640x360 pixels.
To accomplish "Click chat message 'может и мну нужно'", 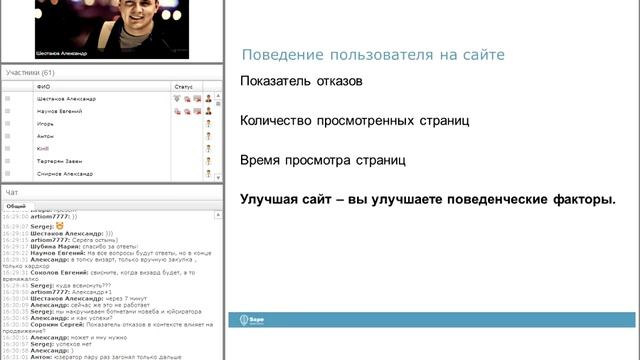I will (x=99, y=338).
